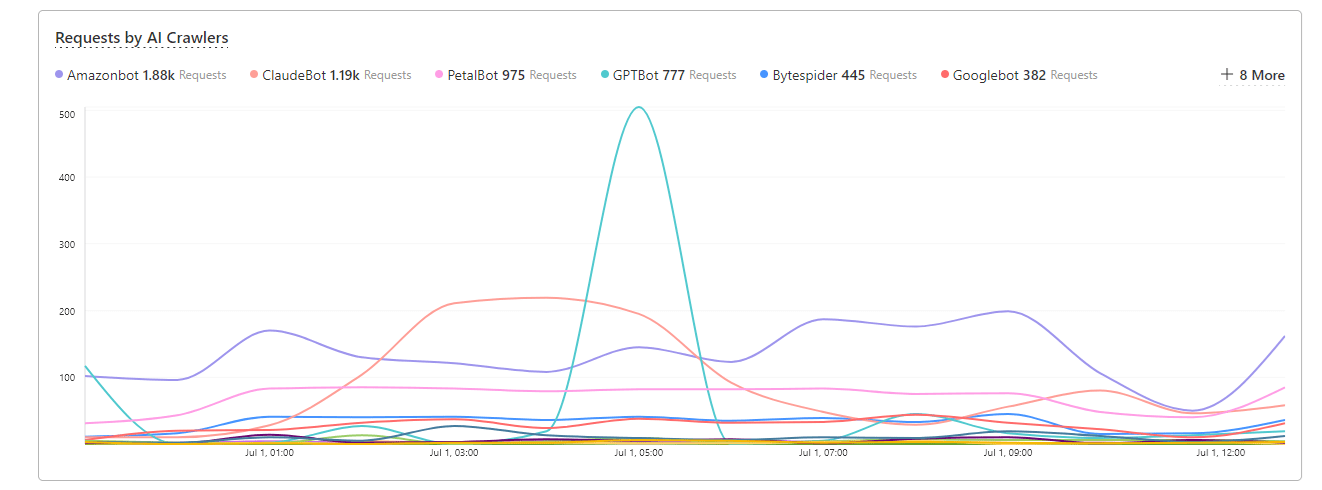Click the GPTBot teal legend dot
Screen dimensions: 1322x490
605,75
